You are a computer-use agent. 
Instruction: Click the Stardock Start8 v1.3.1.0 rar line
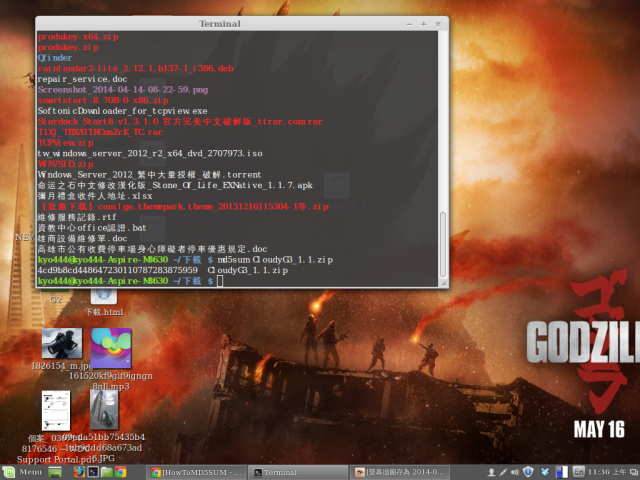click(180, 122)
